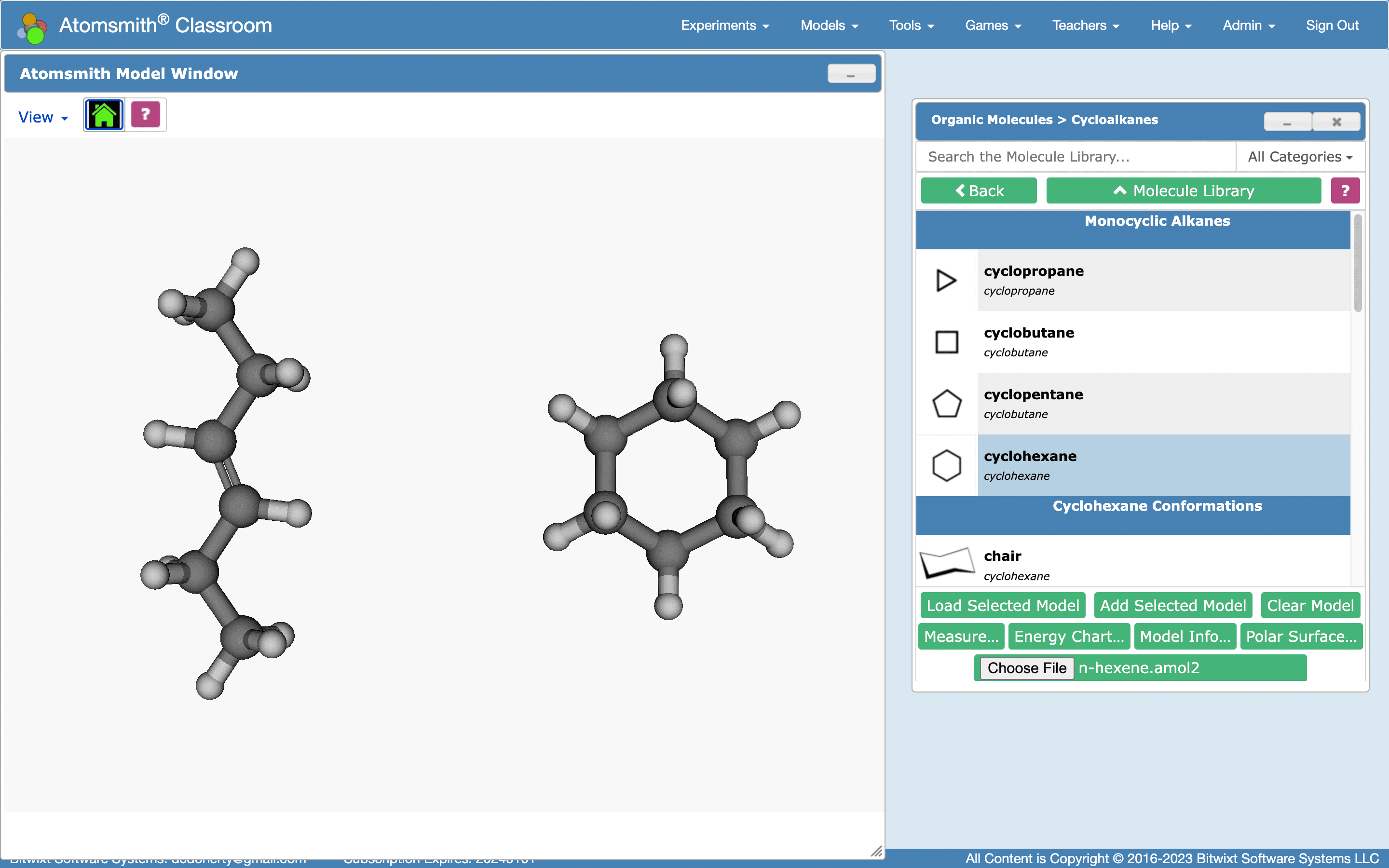Expand the Teachers menu
The height and width of the screenshot is (868, 1389).
[1085, 25]
